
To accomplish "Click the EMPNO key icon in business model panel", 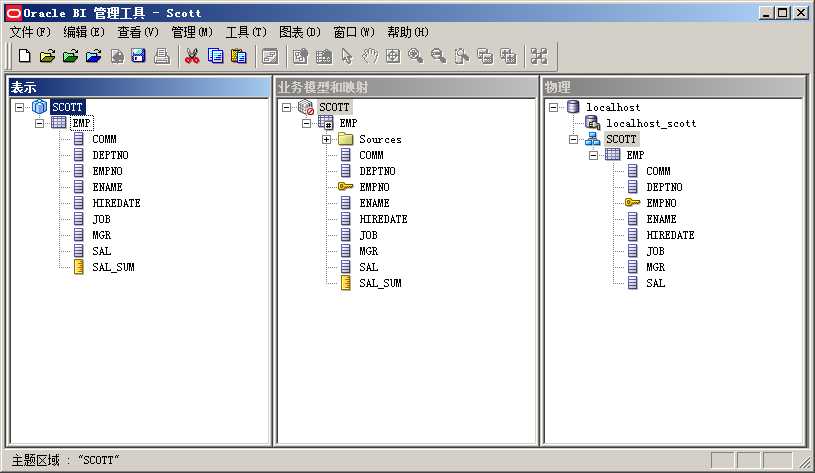I will click(x=345, y=187).
